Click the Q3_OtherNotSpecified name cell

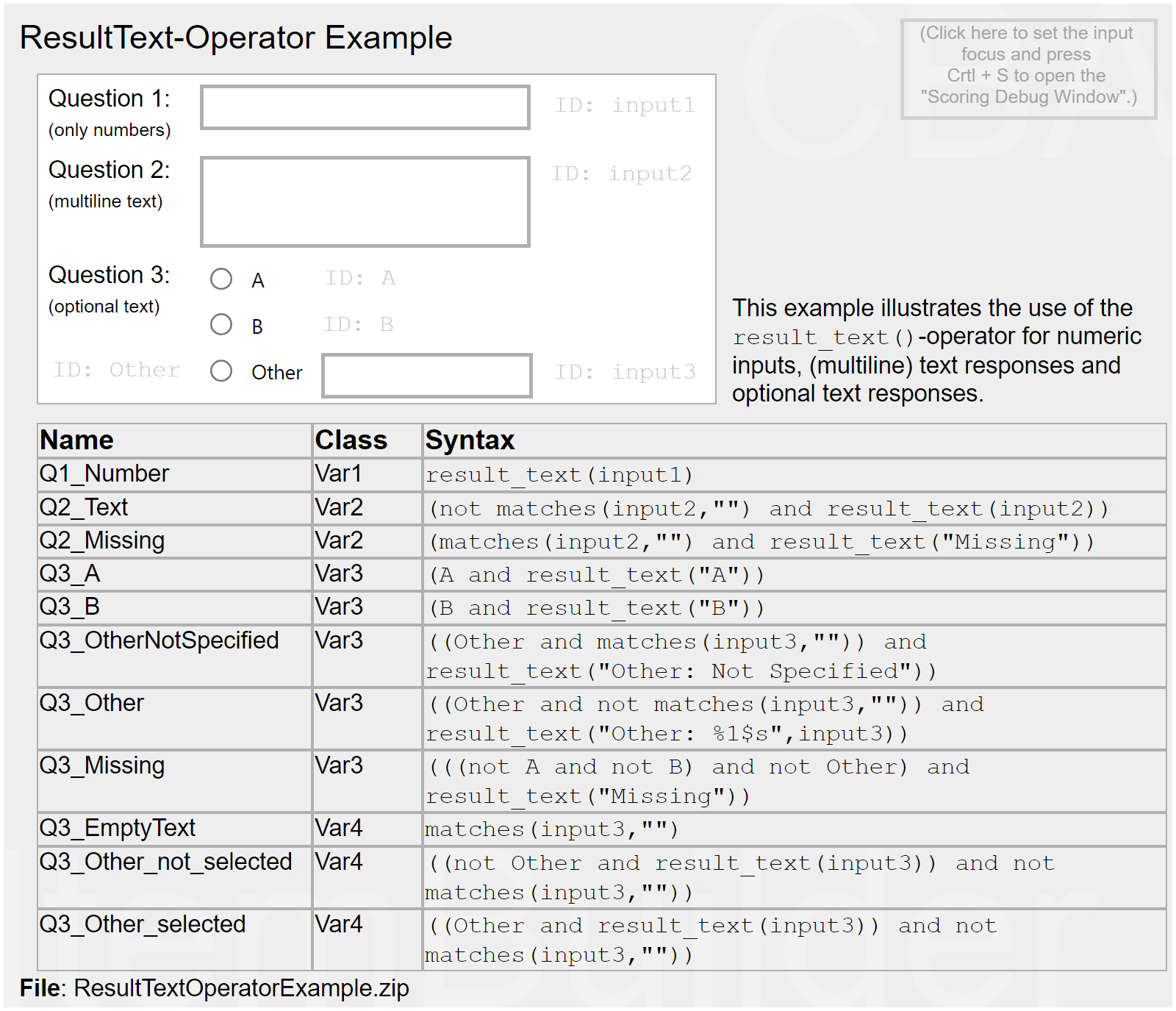(x=159, y=640)
